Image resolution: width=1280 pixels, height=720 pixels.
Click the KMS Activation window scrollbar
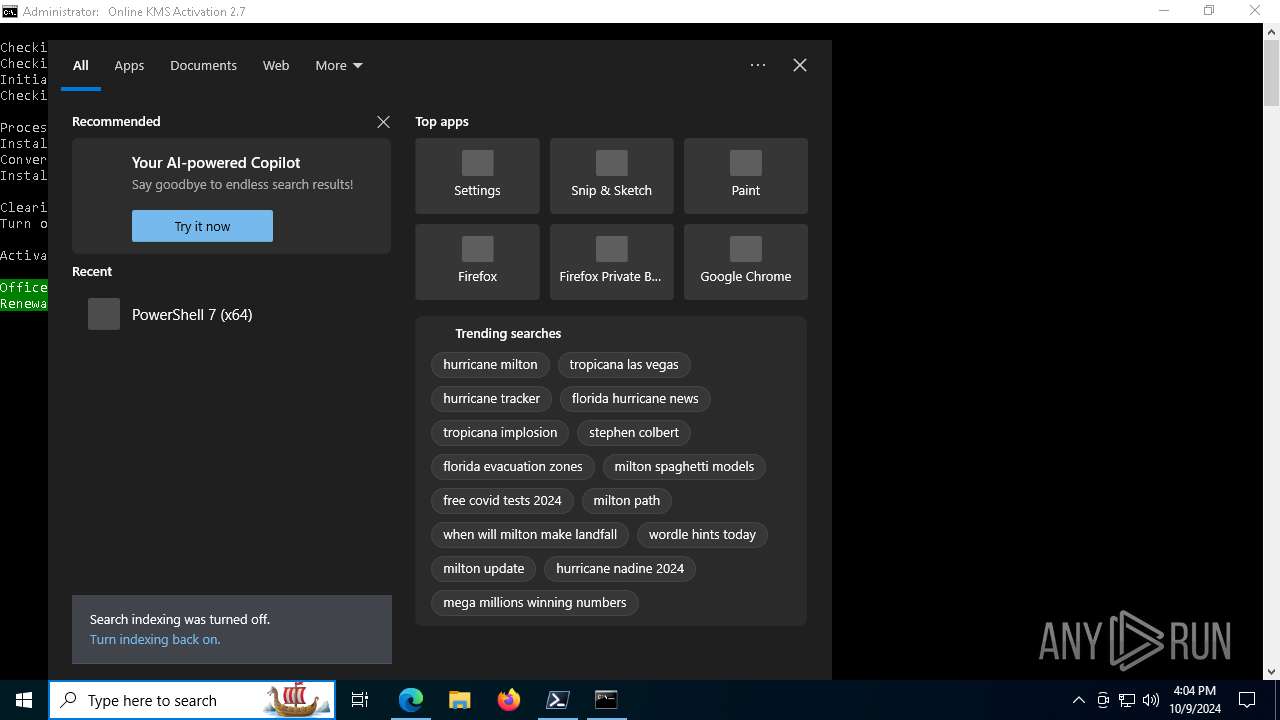click(1272, 72)
